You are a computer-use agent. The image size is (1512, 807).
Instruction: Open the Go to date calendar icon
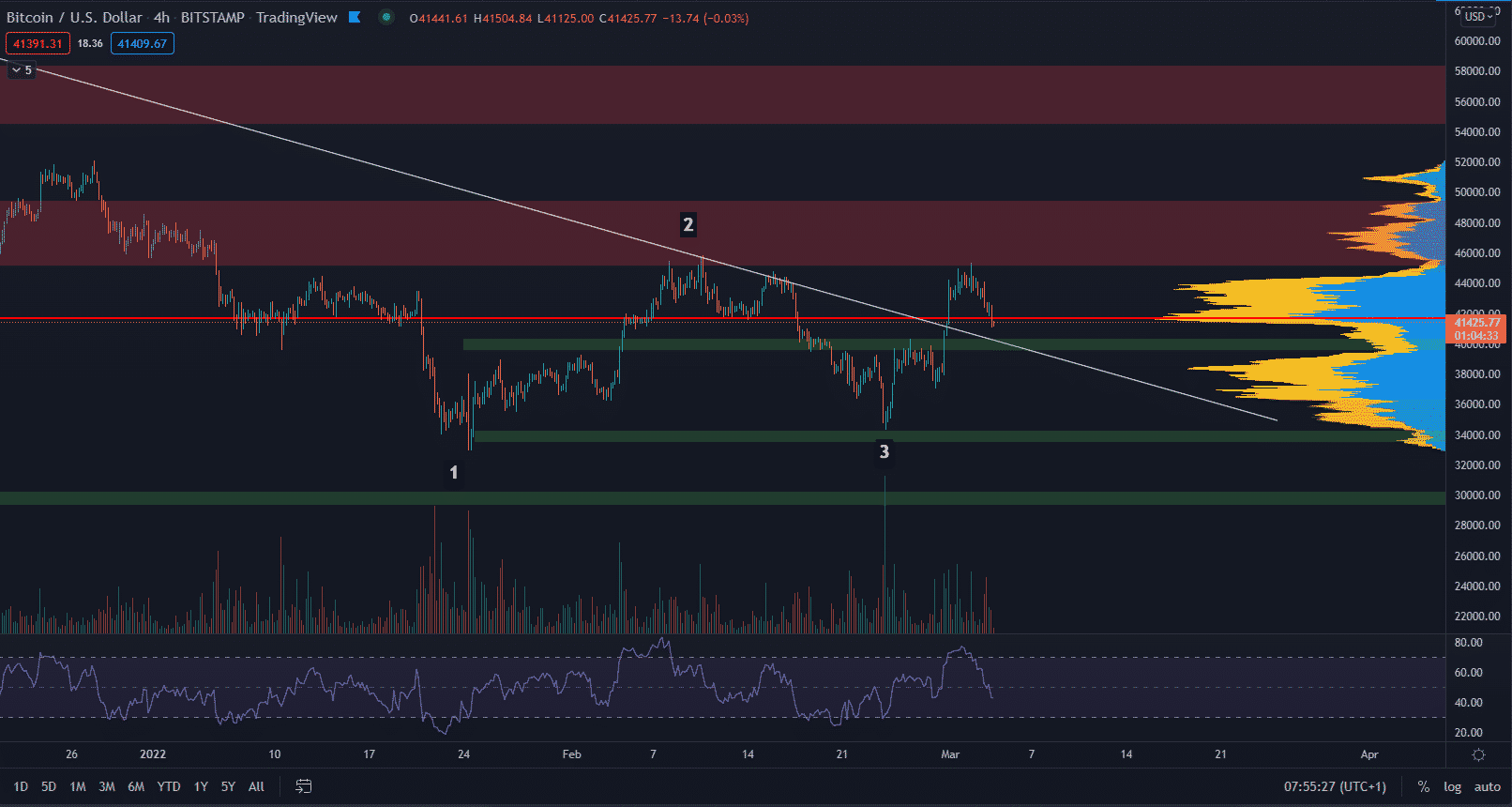coord(303,786)
